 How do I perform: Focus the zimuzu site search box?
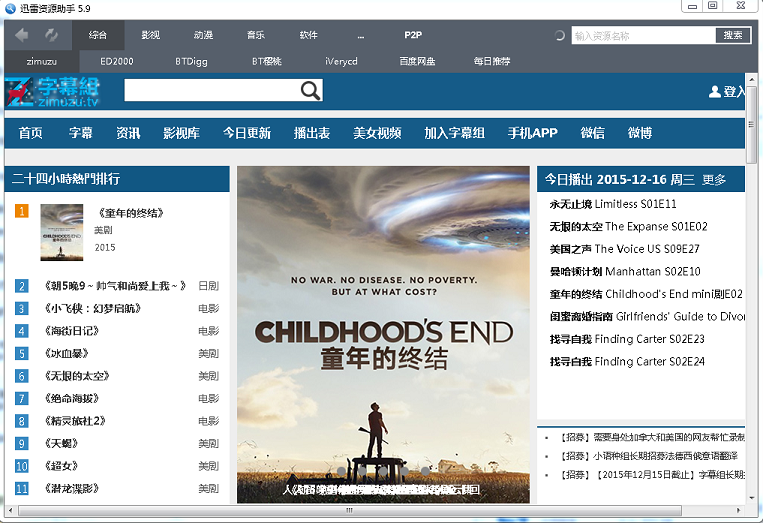[x=212, y=90]
